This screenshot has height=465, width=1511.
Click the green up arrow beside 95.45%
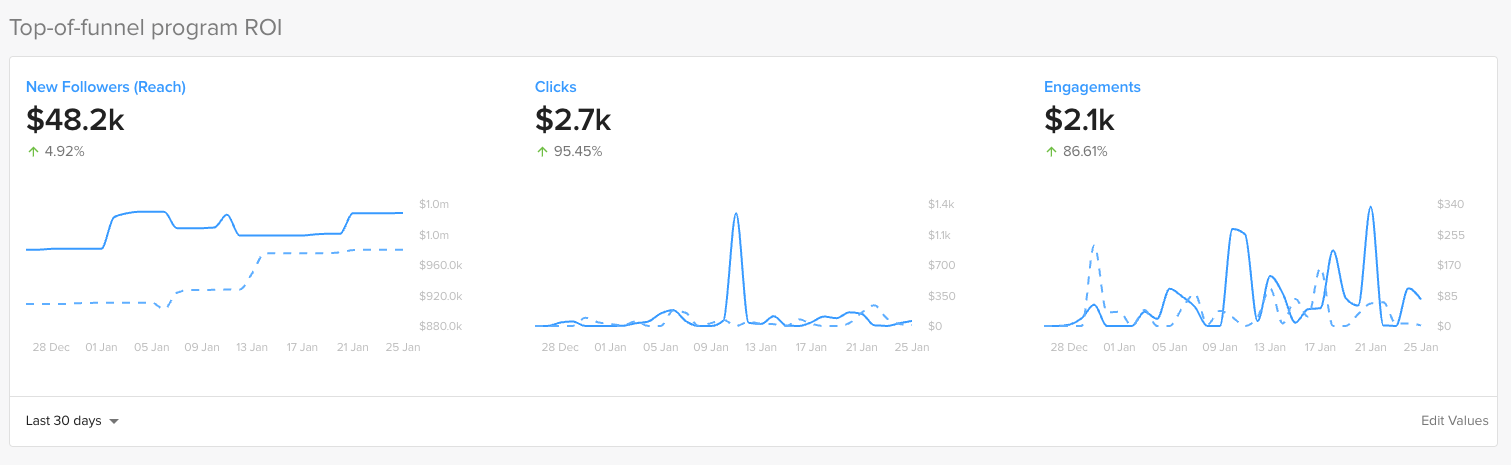[x=542, y=152]
